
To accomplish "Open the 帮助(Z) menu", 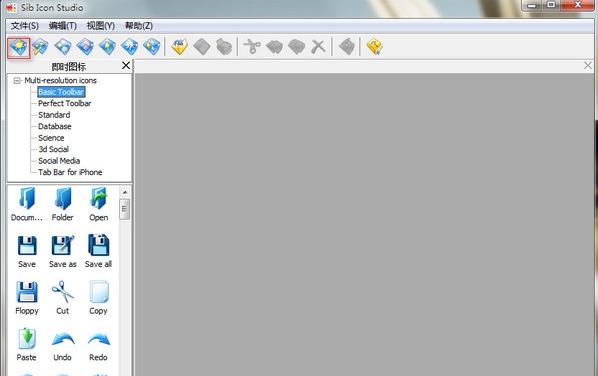I will pos(139,26).
